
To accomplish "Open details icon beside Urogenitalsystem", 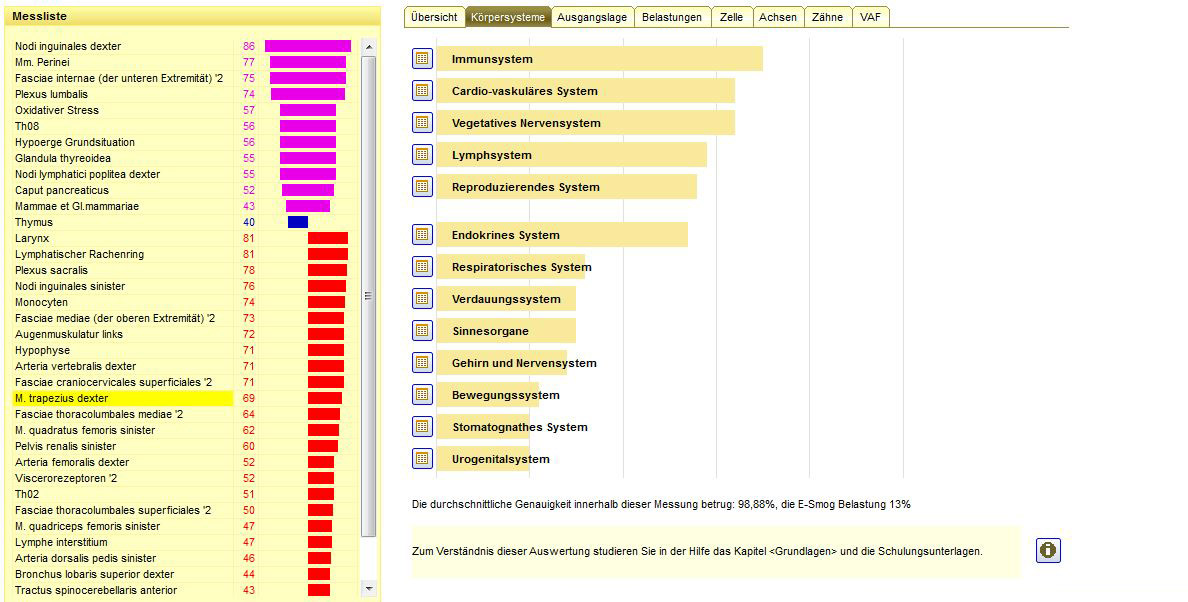I will tap(422, 459).
